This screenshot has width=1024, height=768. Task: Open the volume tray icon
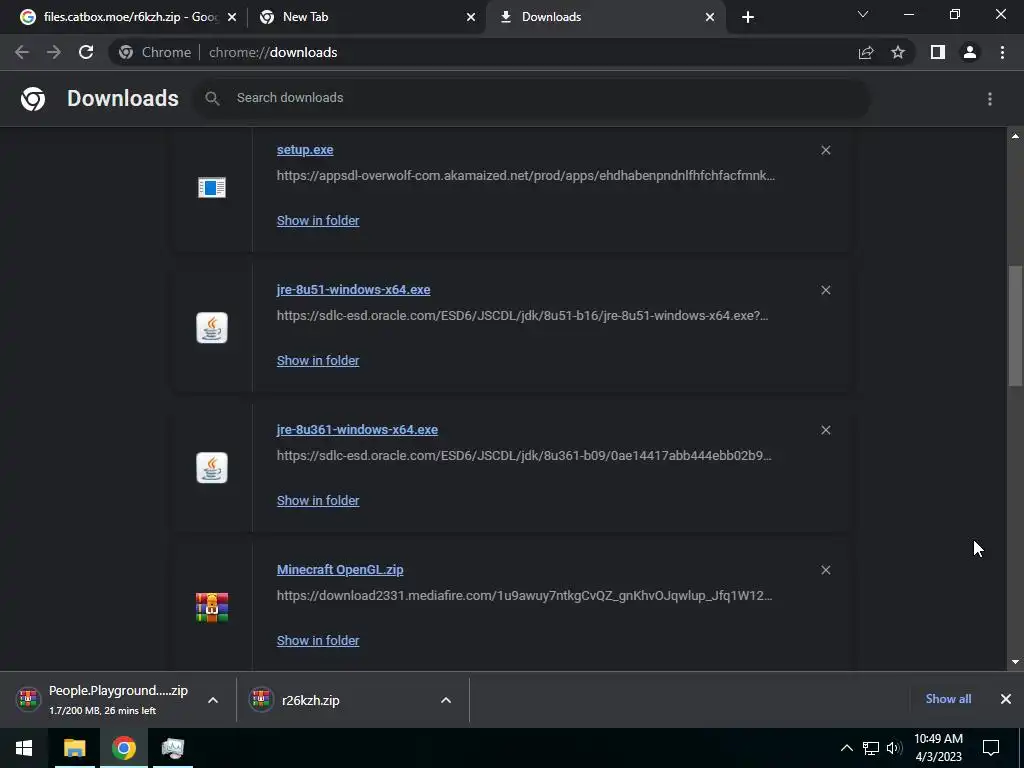click(x=894, y=748)
